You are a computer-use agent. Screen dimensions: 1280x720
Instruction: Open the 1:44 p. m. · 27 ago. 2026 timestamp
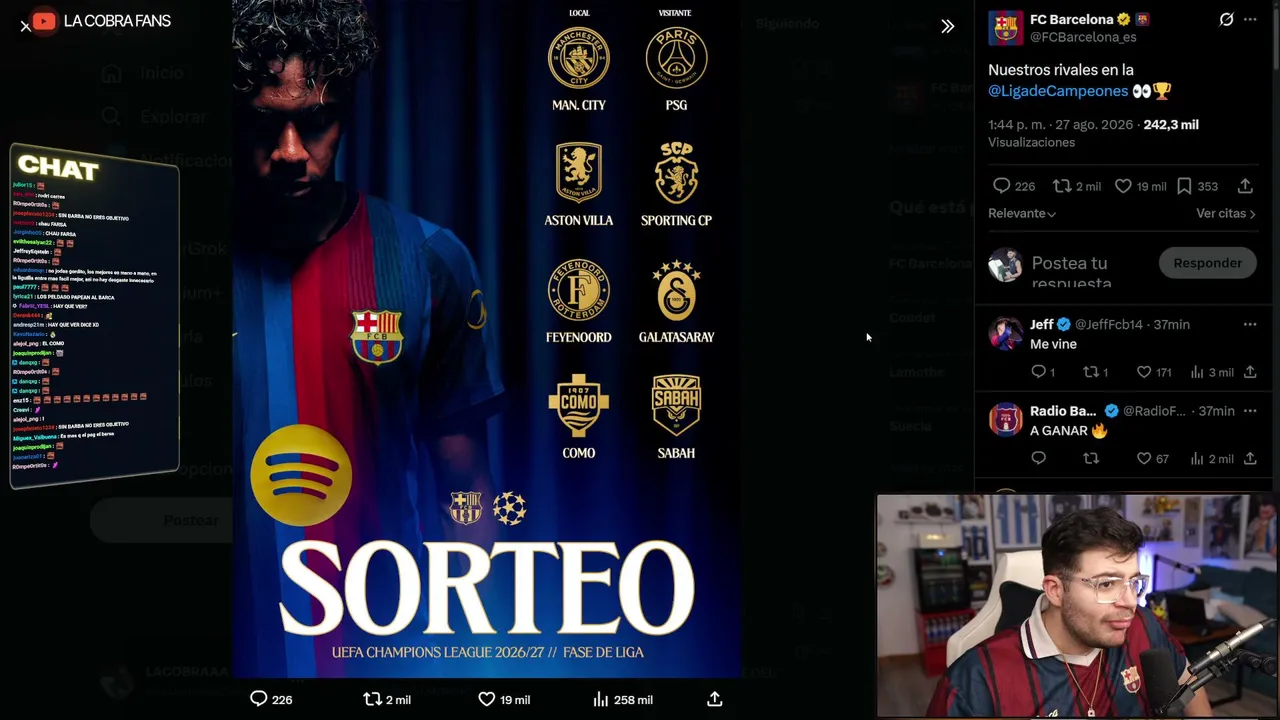coord(1060,125)
